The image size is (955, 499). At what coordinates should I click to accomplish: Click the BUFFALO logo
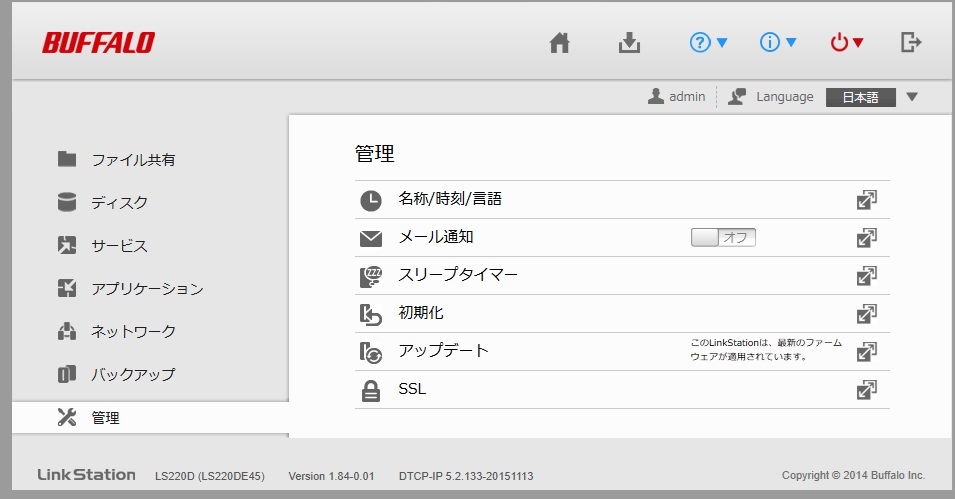[98, 43]
